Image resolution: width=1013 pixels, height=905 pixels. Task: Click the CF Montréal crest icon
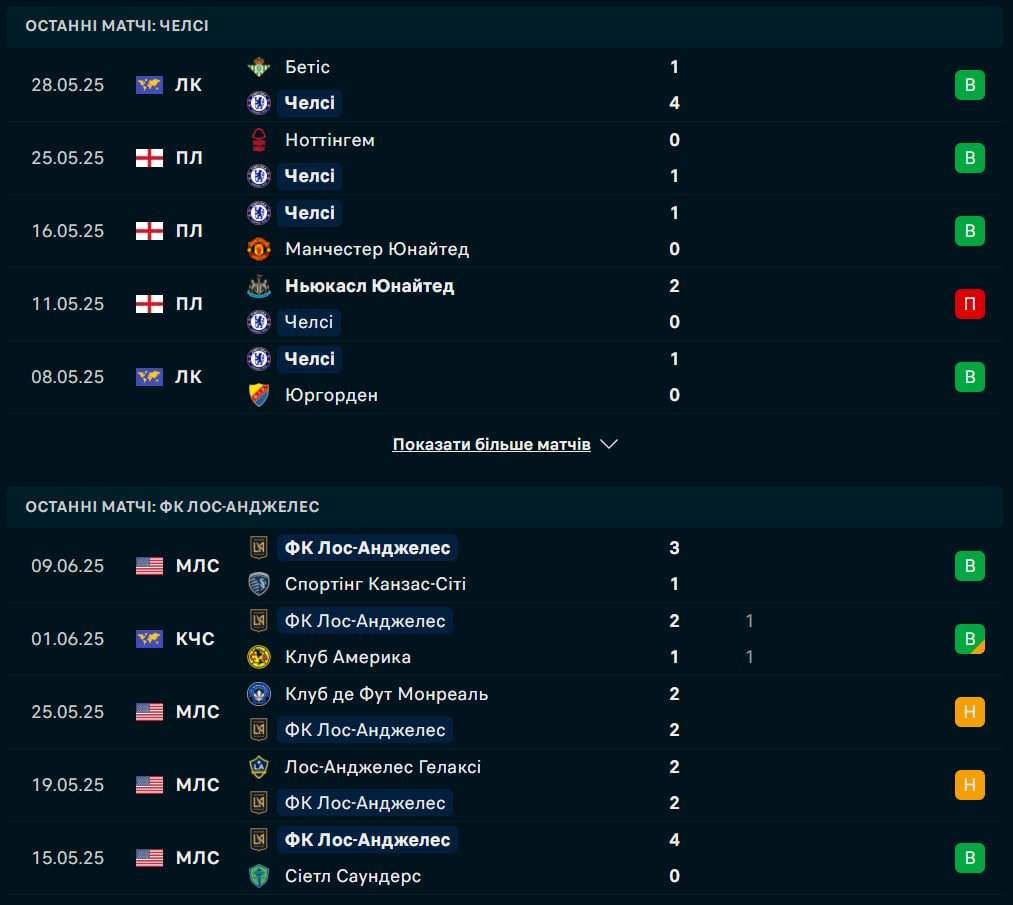259,694
